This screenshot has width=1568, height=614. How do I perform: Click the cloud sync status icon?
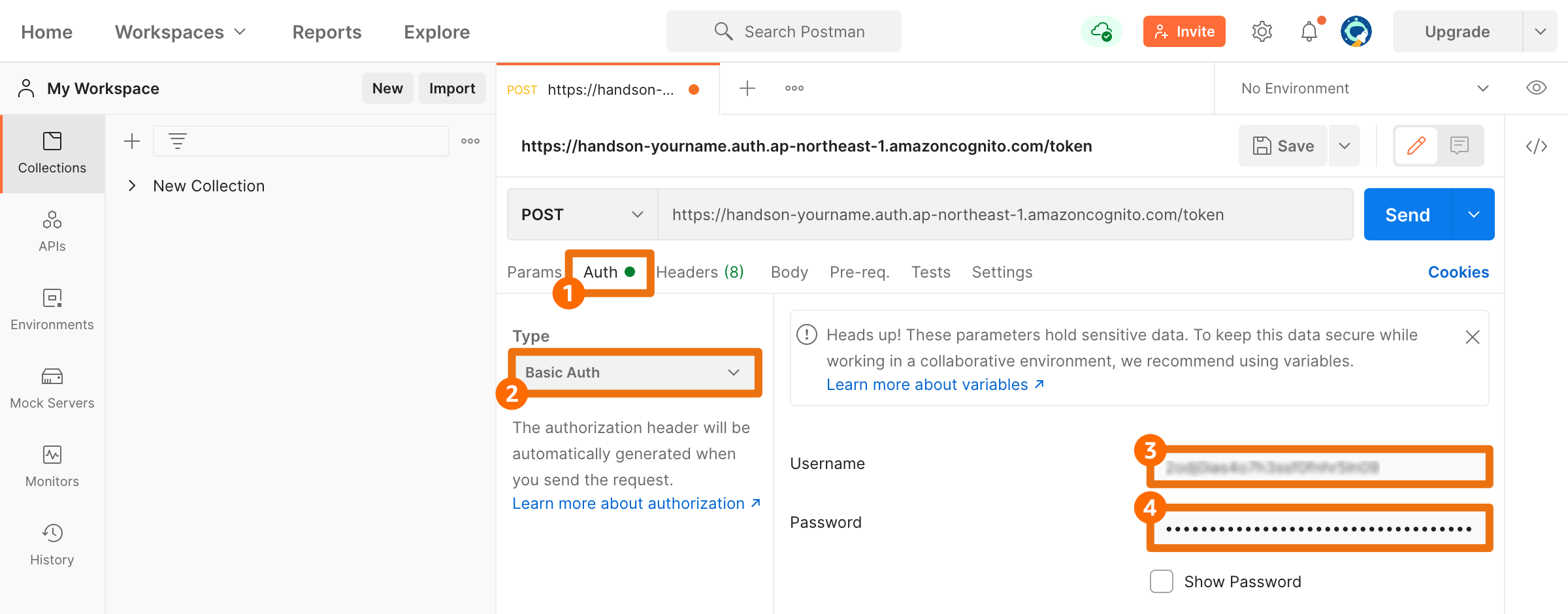pyautogui.click(x=1102, y=31)
